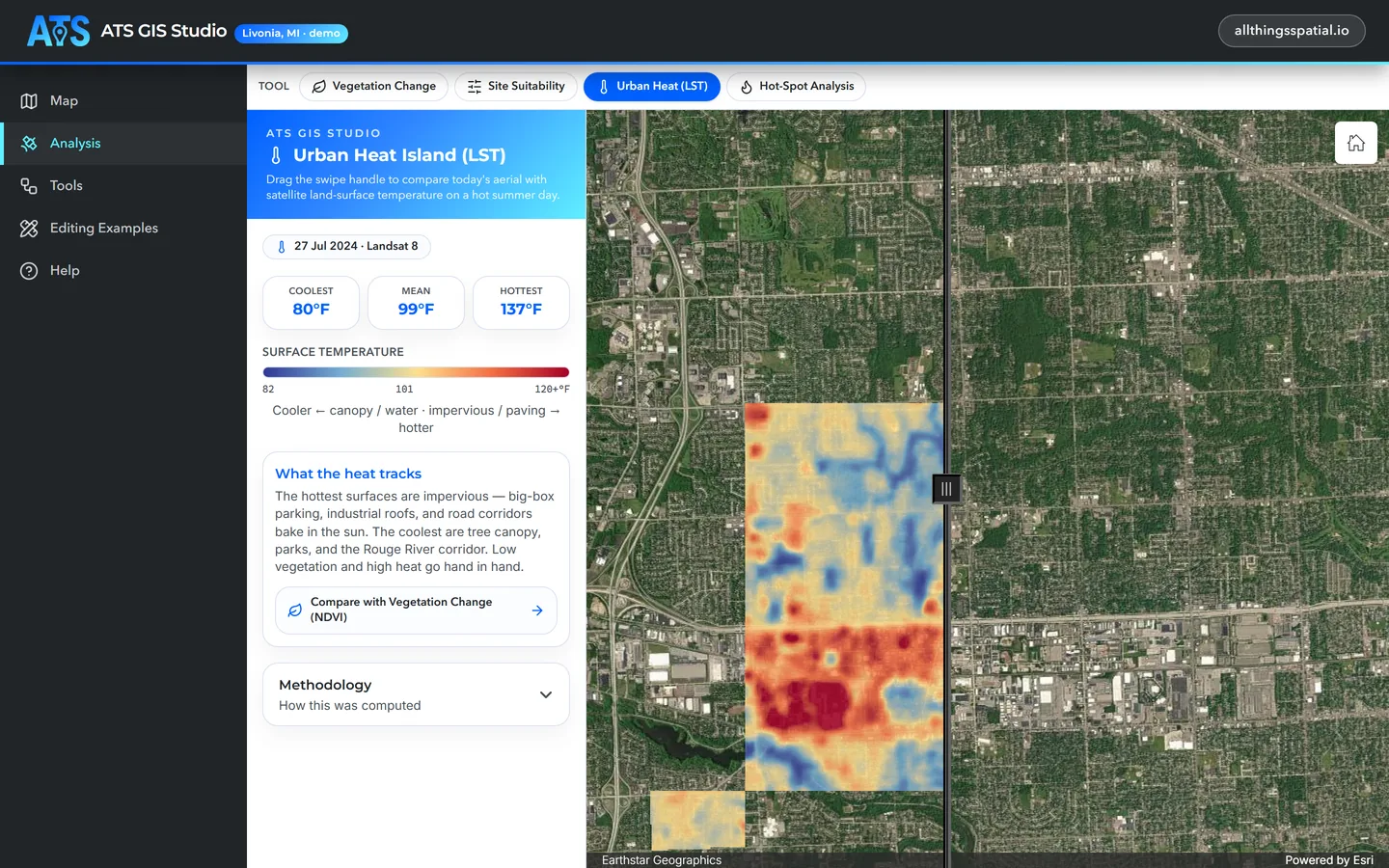Click the Mean 99°F stat card
The width and height of the screenshot is (1389, 868).
(x=416, y=303)
